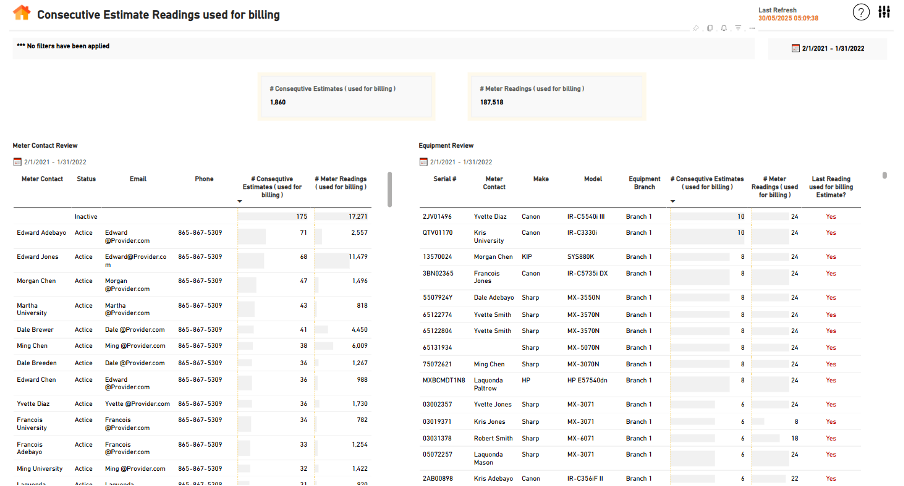
Task: Sort by the Phone column header
Action: [204, 179]
